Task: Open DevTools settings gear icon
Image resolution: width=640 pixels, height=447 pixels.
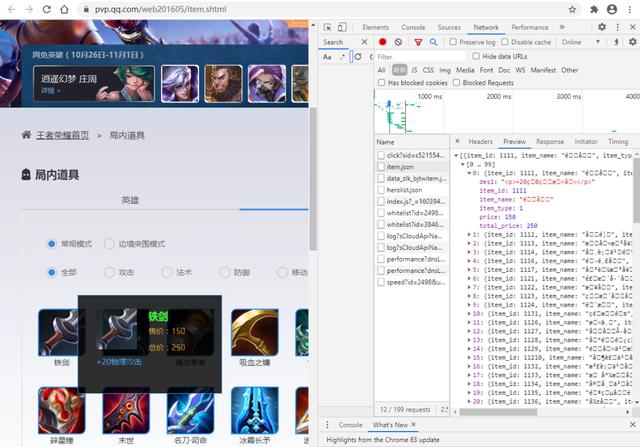Action: tap(602, 27)
